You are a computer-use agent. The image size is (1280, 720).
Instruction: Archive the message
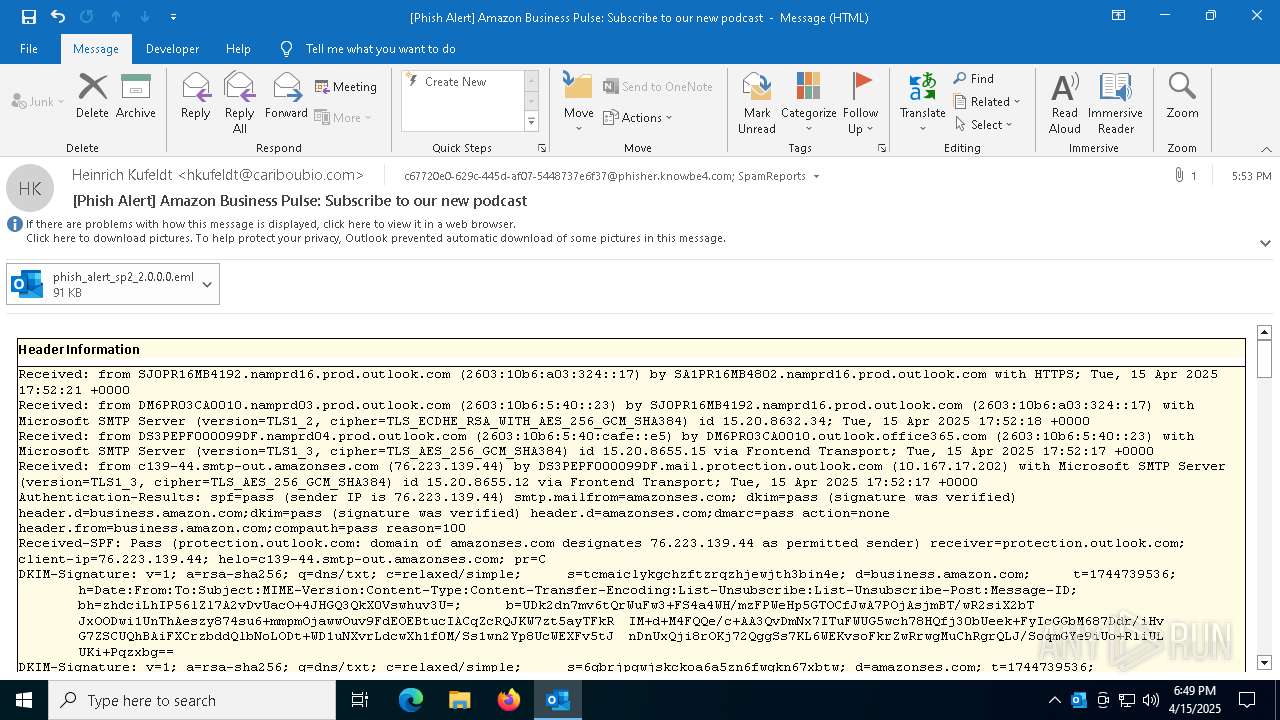(136, 96)
